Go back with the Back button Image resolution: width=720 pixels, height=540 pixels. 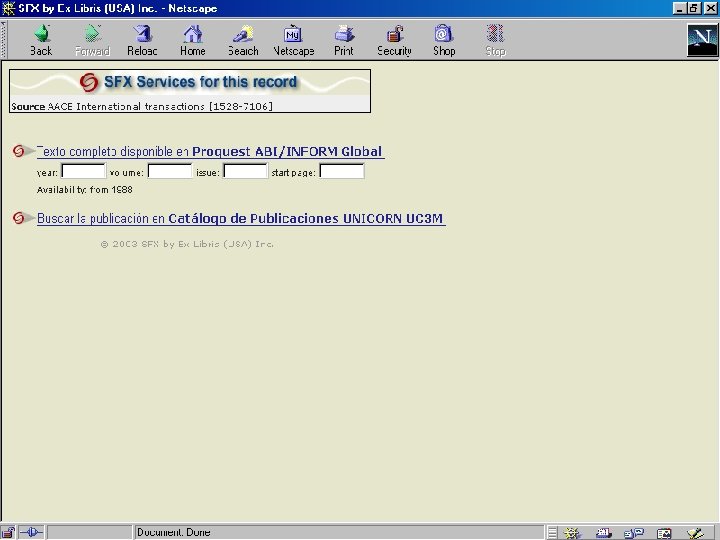[x=41, y=40]
